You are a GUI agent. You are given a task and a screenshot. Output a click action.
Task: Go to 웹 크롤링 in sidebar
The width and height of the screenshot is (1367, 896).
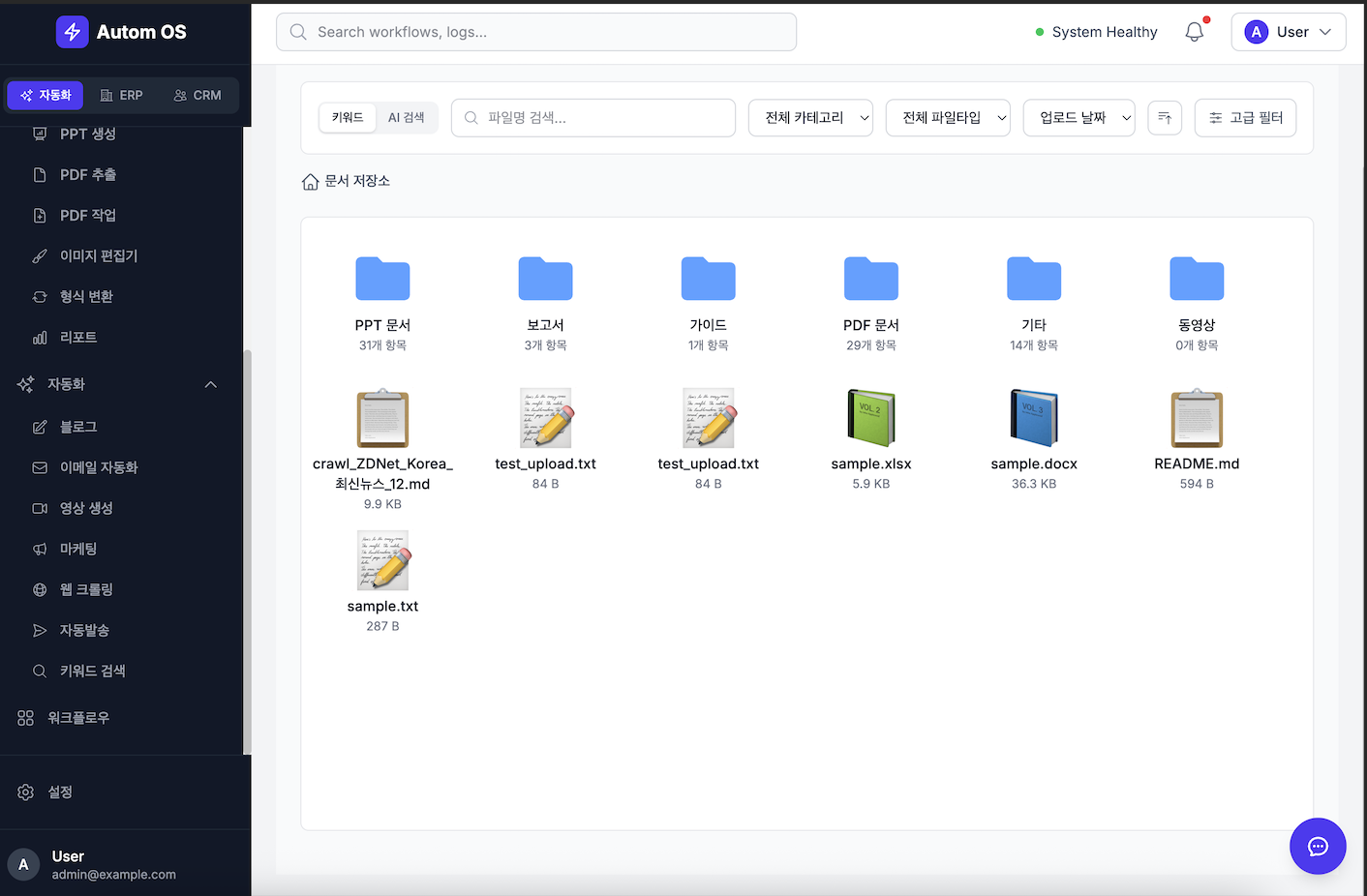click(x=86, y=589)
